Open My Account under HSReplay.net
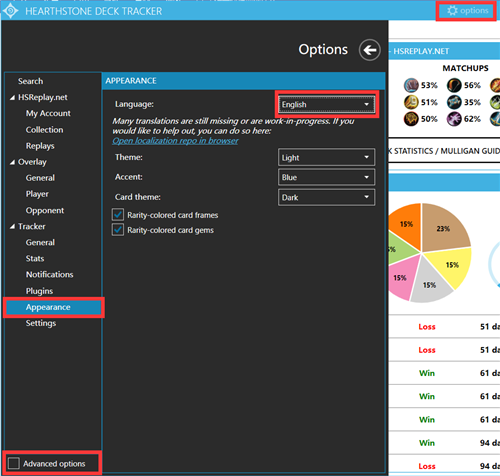This screenshot has width=500, height=476. click(48, 113)
